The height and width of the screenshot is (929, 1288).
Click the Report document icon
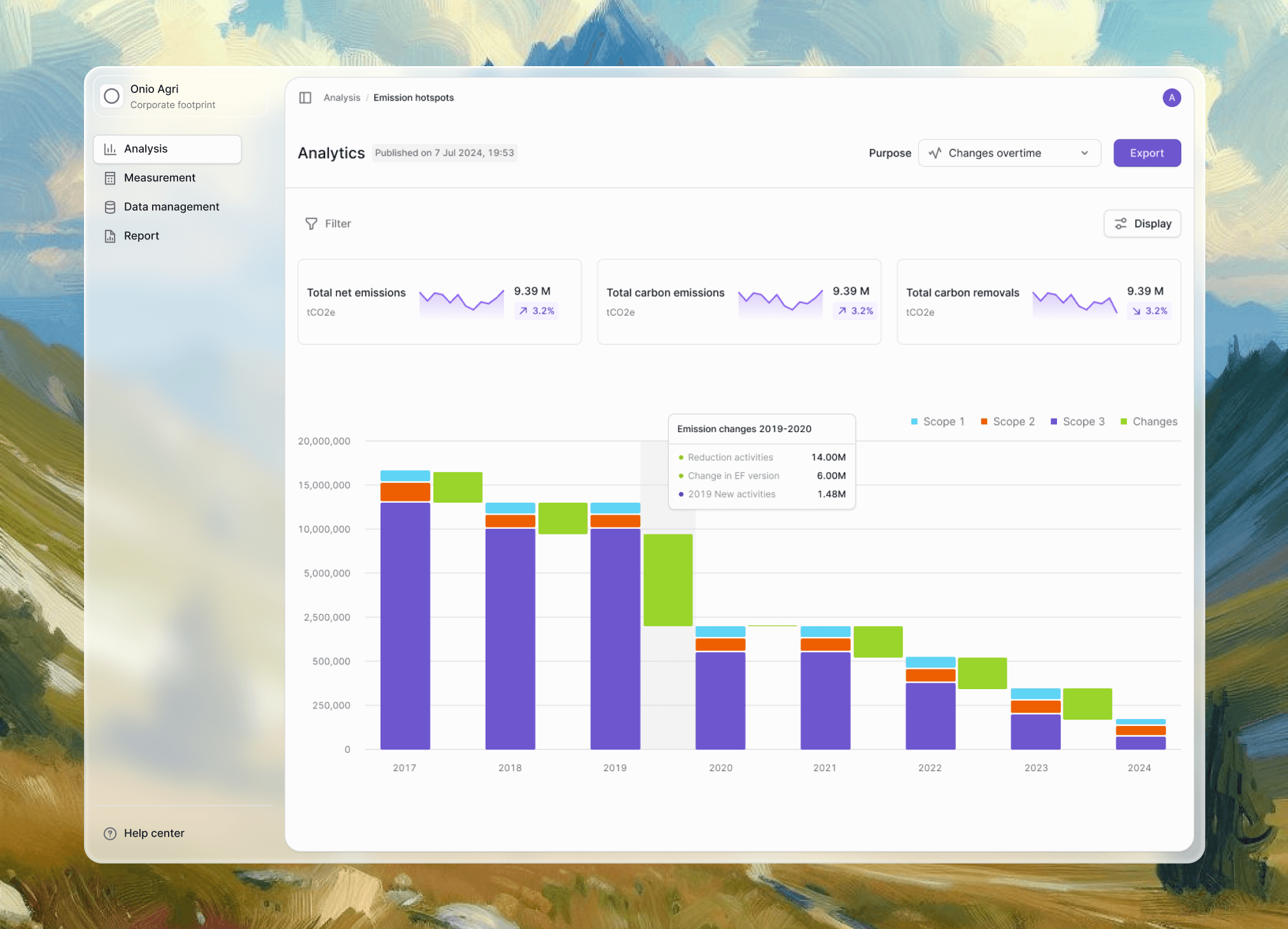coord(110,236)
